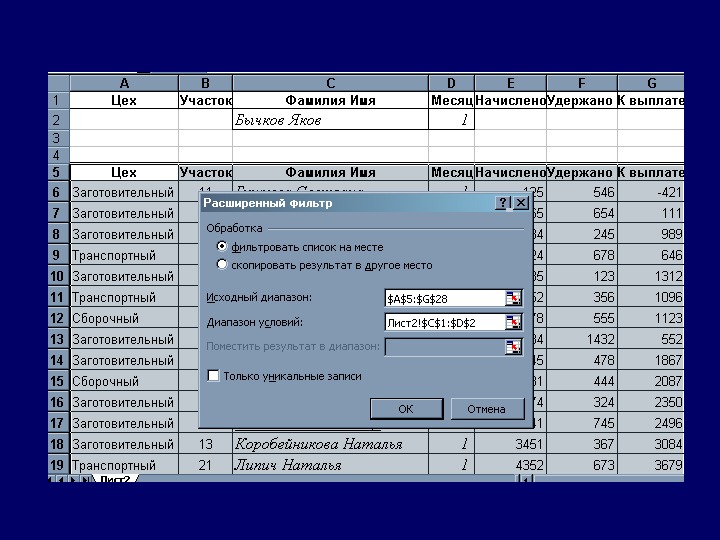
Task: Click the OK button
Action: tap(406, 409)
